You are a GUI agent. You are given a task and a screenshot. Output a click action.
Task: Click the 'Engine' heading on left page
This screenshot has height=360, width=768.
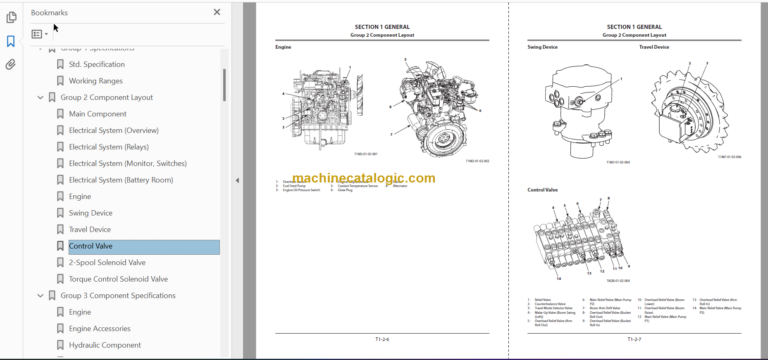pyautogui.click(x=283, y=48)
